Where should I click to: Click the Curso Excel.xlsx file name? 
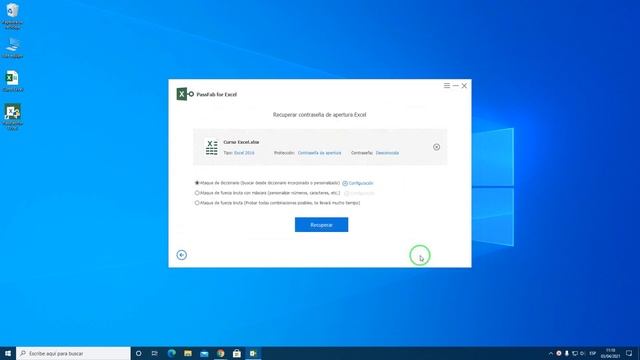click(x=241, y=142)
